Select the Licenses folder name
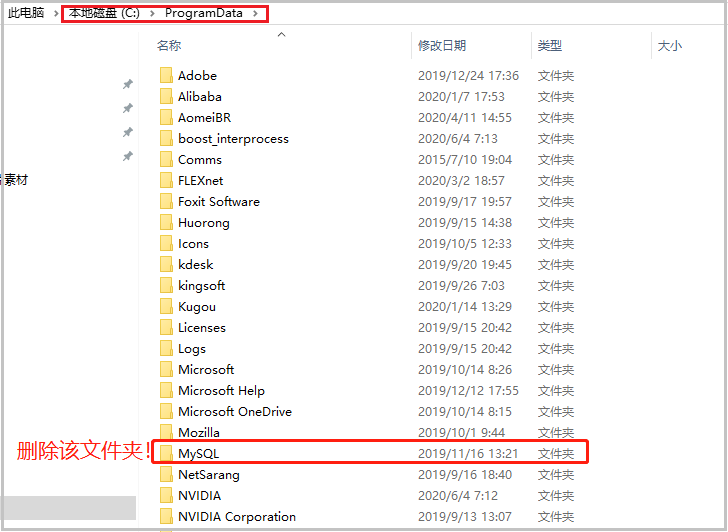This screenshot has height=532, width=728. coord(202,328)
